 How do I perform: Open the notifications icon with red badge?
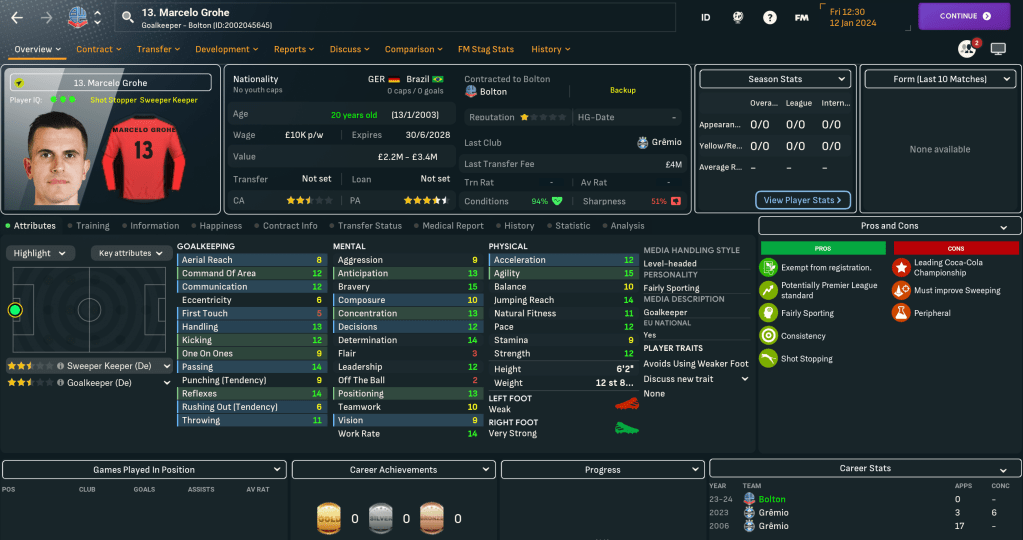(967, 48)
